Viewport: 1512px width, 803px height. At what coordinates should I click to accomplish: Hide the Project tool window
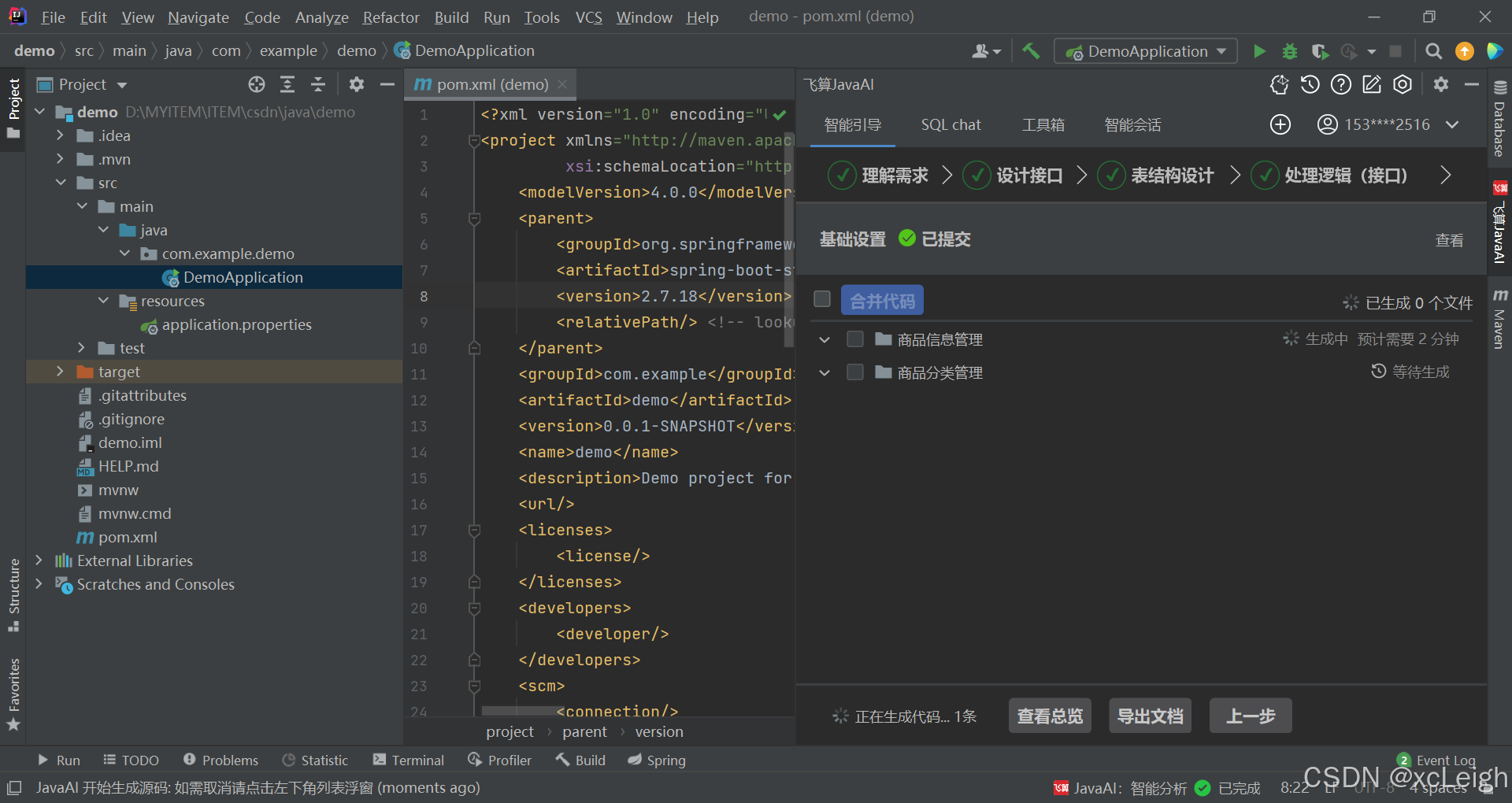tap(387, 84)
